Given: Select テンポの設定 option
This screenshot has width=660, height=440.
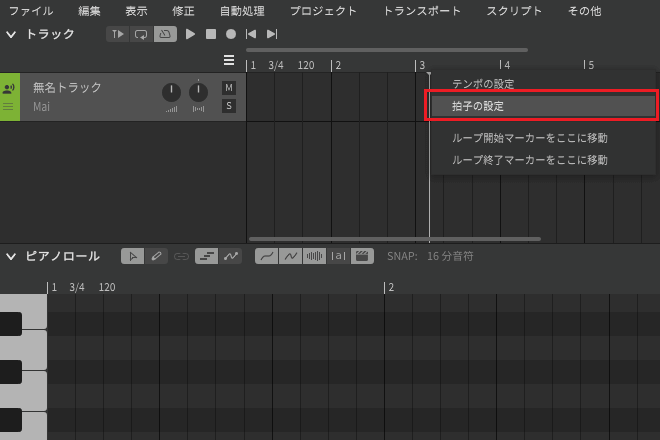Looking at the screenshot, I should click(483, 84).
